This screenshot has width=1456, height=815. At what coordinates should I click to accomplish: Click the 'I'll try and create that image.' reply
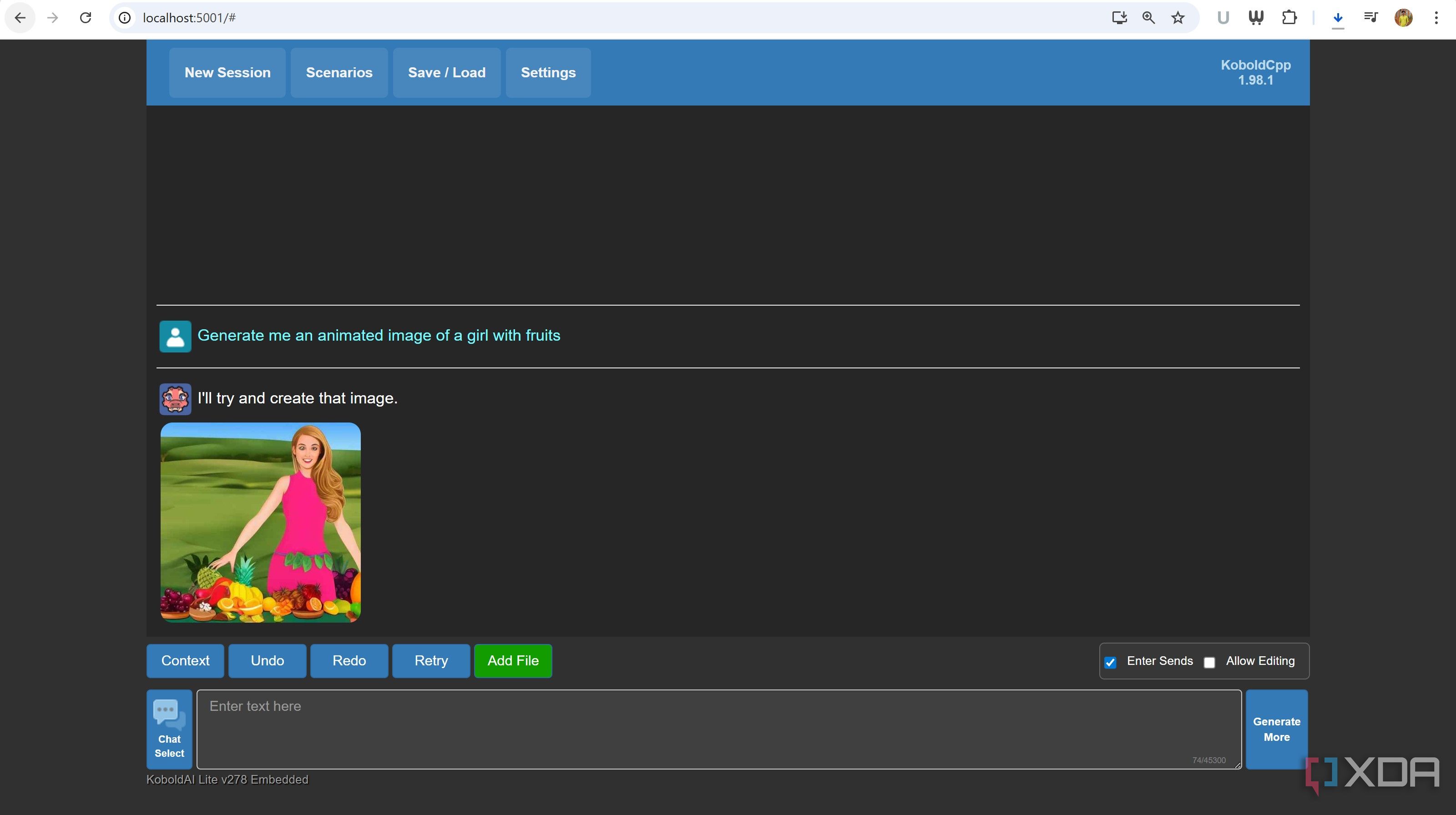point(297,398)
